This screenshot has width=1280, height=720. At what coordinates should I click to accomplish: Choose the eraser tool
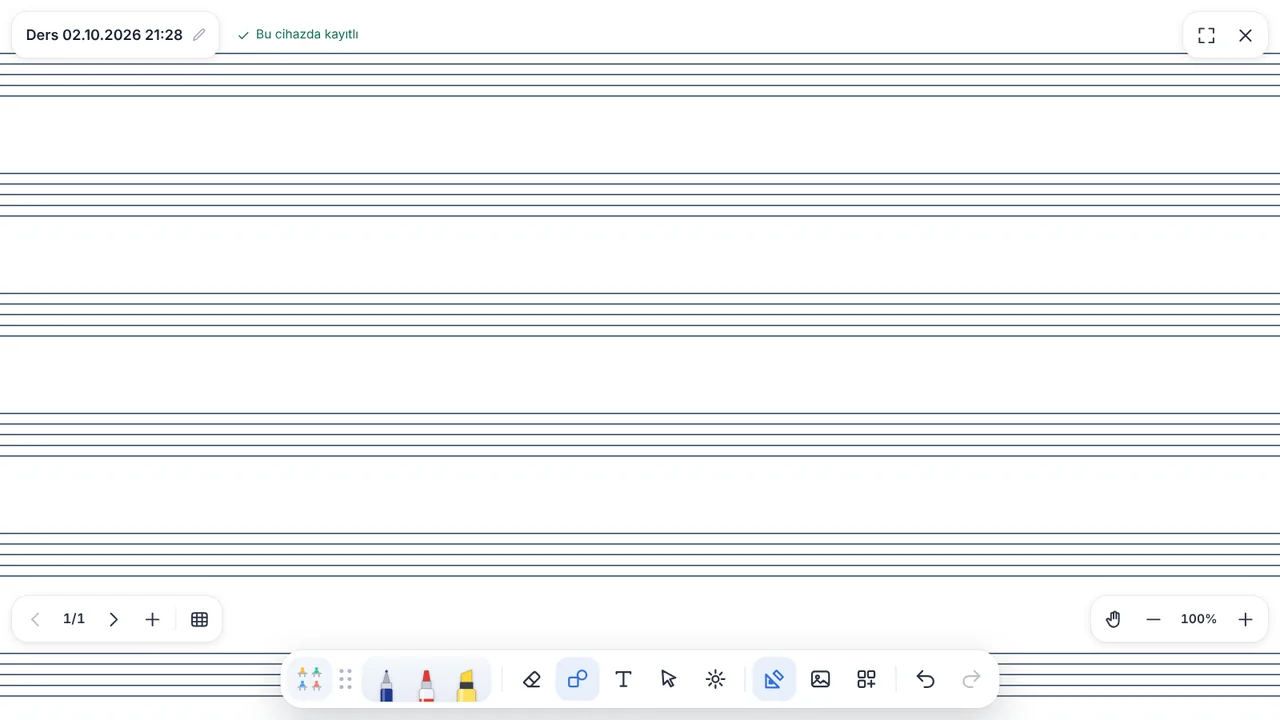coord(532,679)
